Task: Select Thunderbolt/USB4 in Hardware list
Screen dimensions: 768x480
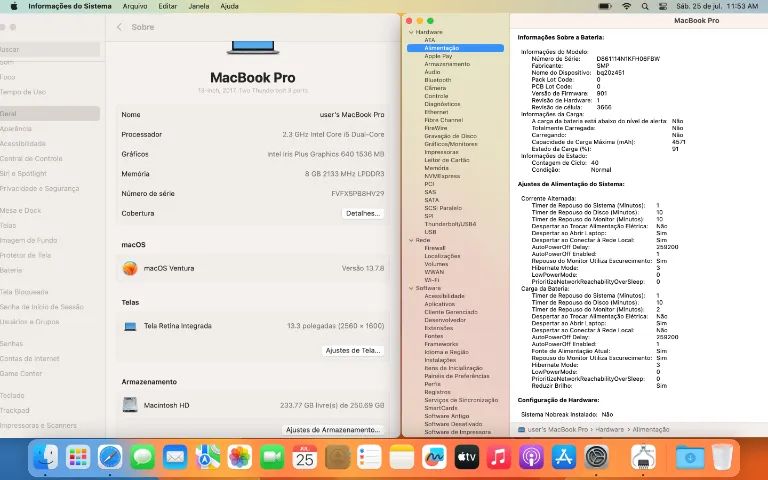Action: click(450, 224)
